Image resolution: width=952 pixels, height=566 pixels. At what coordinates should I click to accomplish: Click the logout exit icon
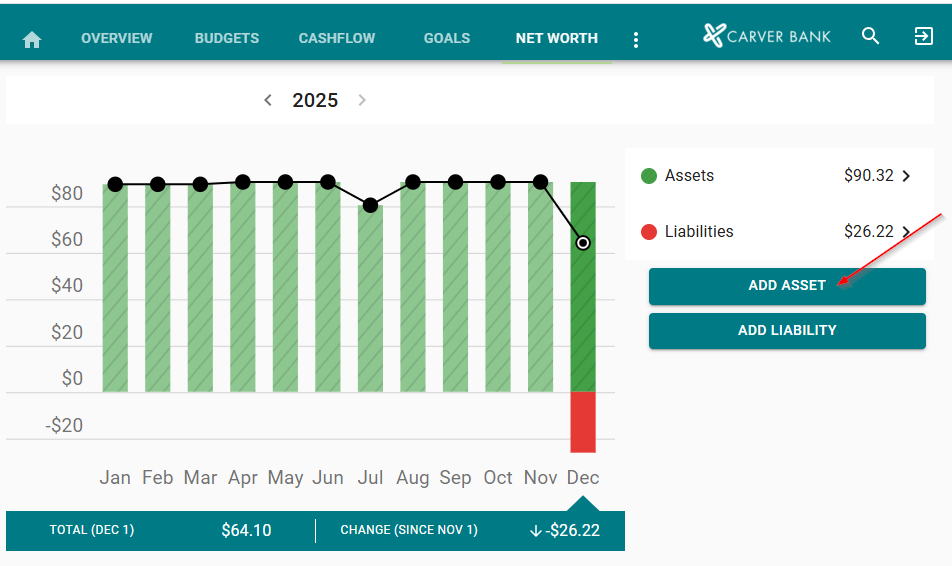tap(923, 37)
